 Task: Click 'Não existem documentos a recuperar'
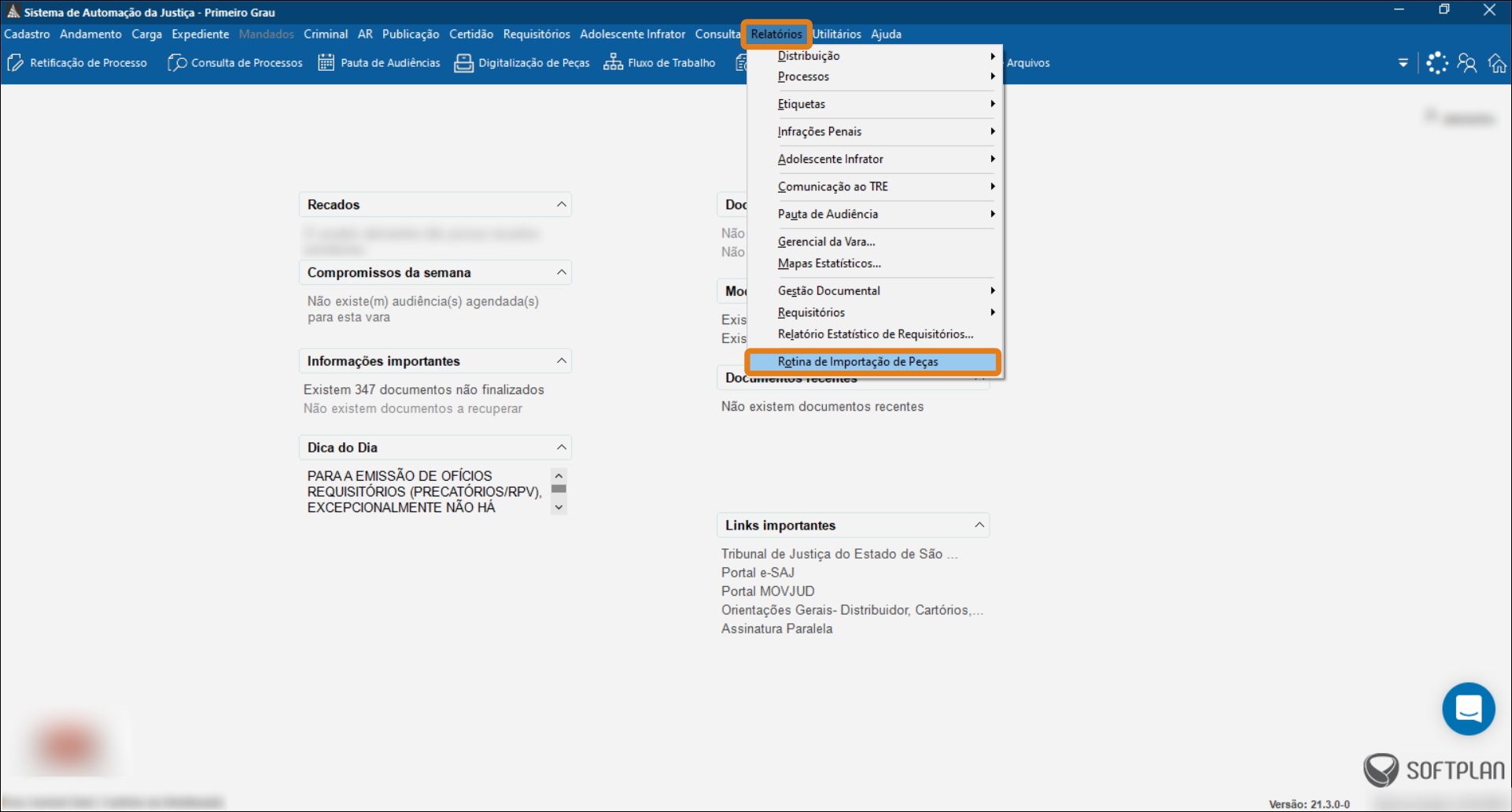413,408
